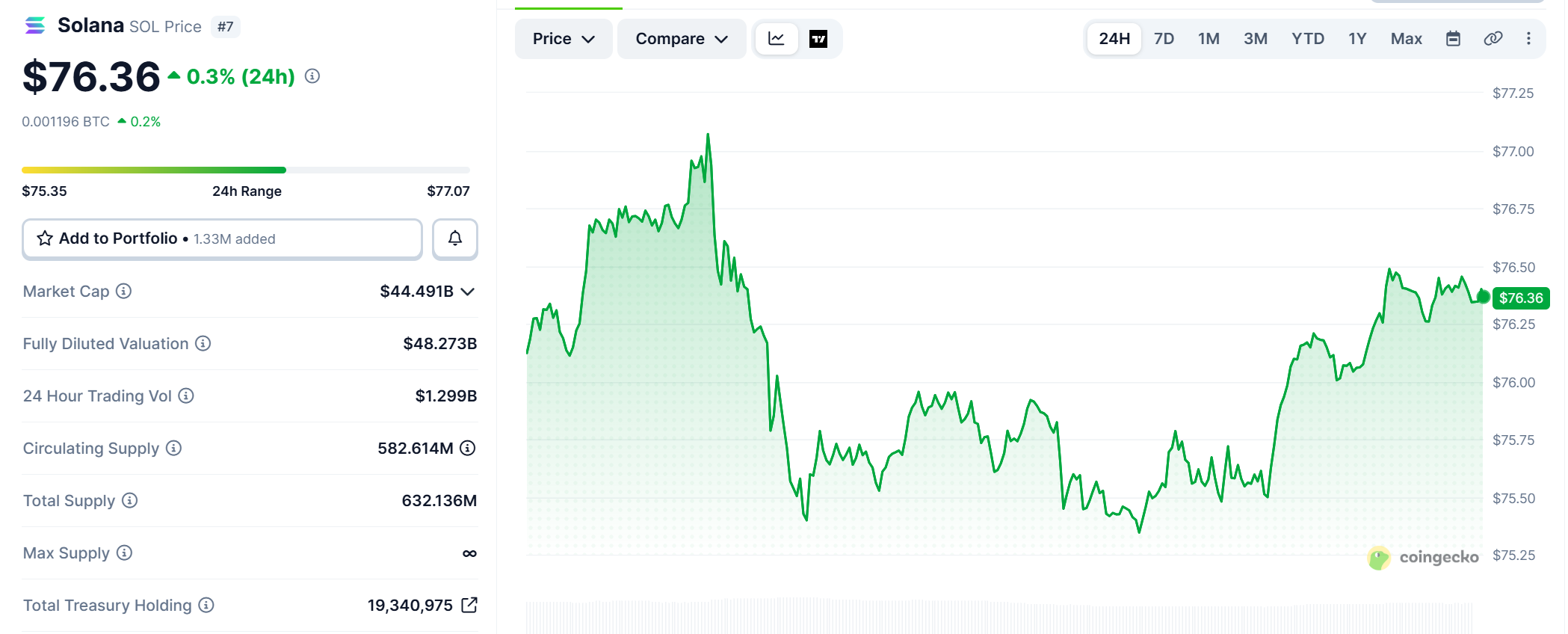Open the external link icon beside 19,340,975
This screenshot has height=634, width=1568.
click(469, 605)
